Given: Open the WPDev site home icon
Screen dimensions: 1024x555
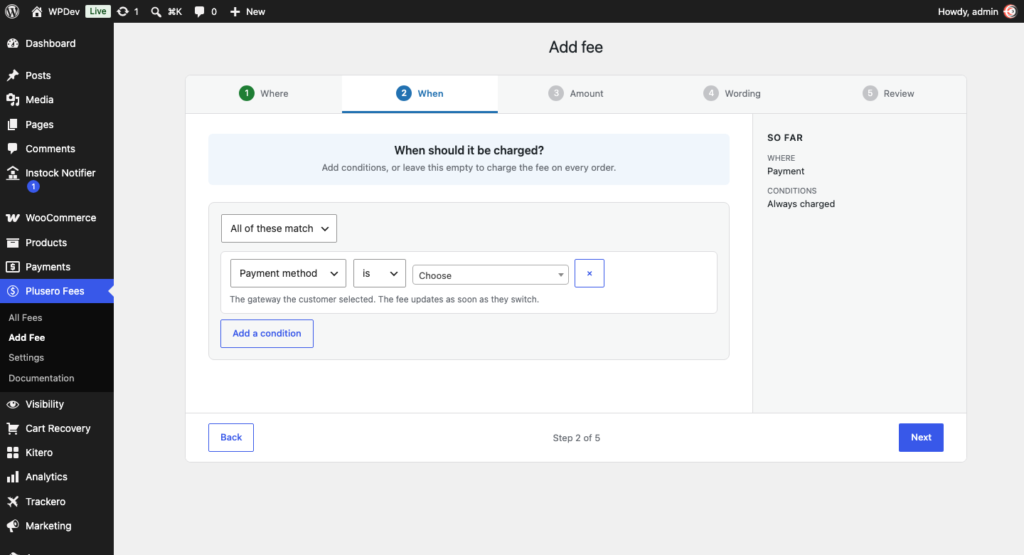Looking at the screenshot, I should click(x=37, y=12).
